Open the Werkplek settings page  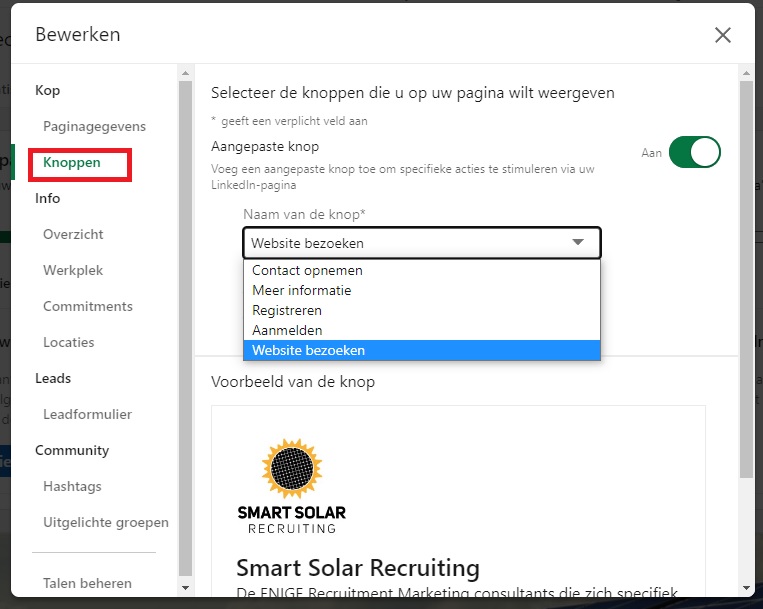73,271
